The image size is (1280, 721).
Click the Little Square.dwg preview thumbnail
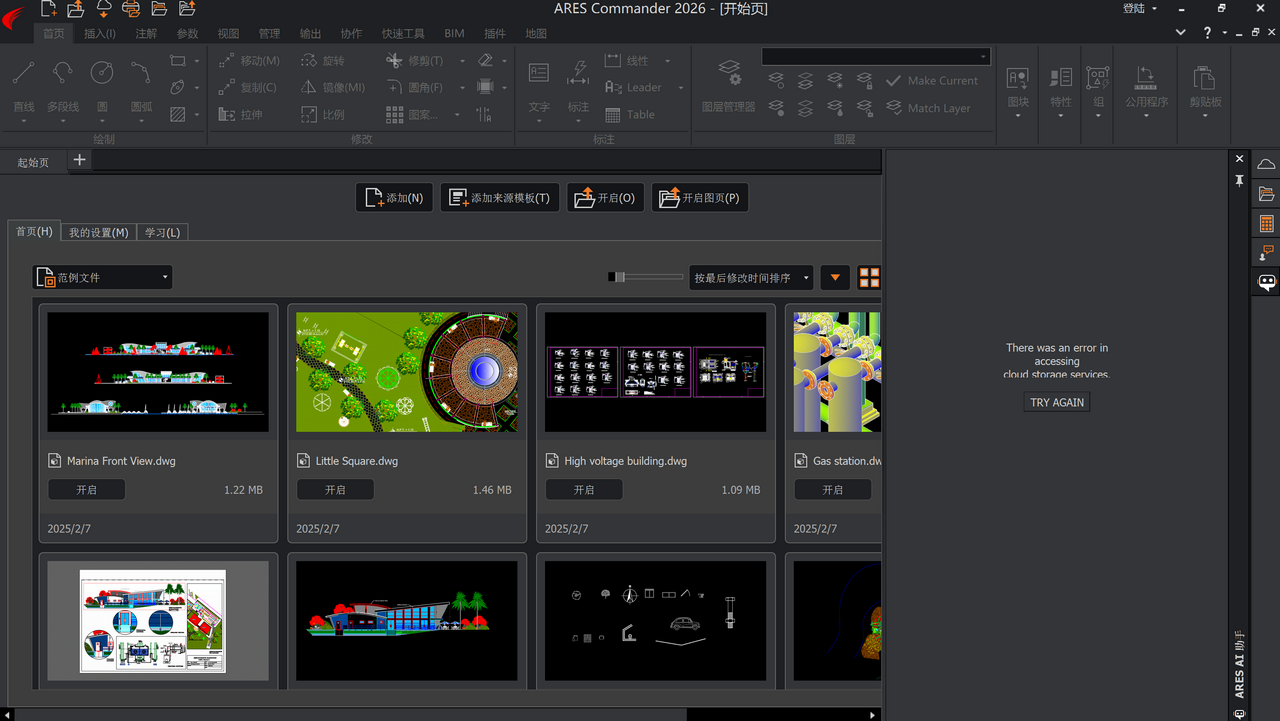click(x=406, y=371)
